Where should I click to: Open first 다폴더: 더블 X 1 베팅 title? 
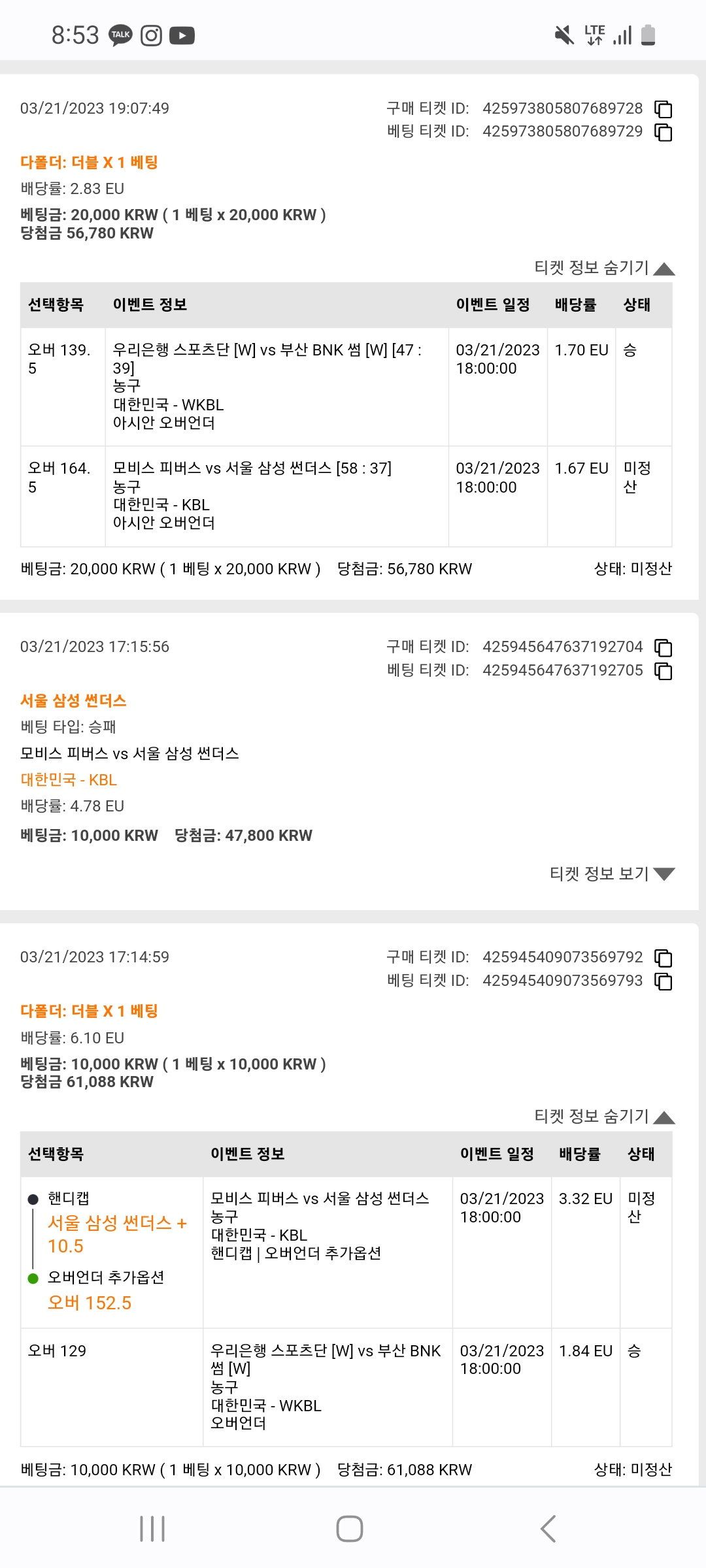(x=89, y=163)
